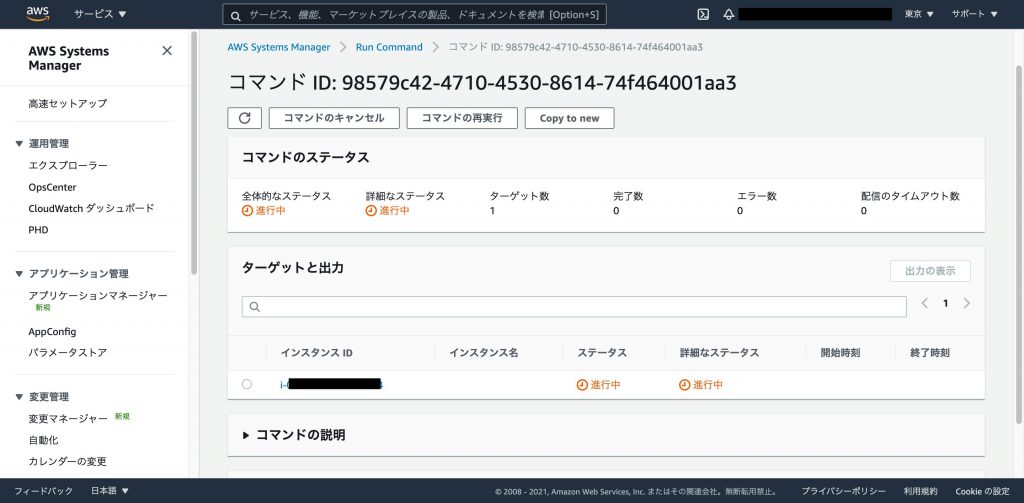Image resolution: width=1024 pixels, height=503 pixels.
Task: Open the CloudShell terminal icon
Action: click(x=703, y=14)
